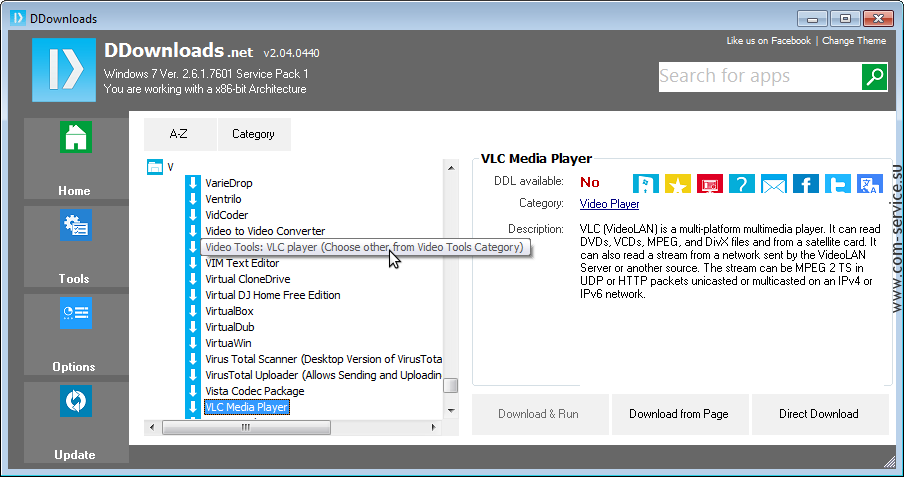
Task: Select VirusTotal Uploader entry
Action: [323, 375]
